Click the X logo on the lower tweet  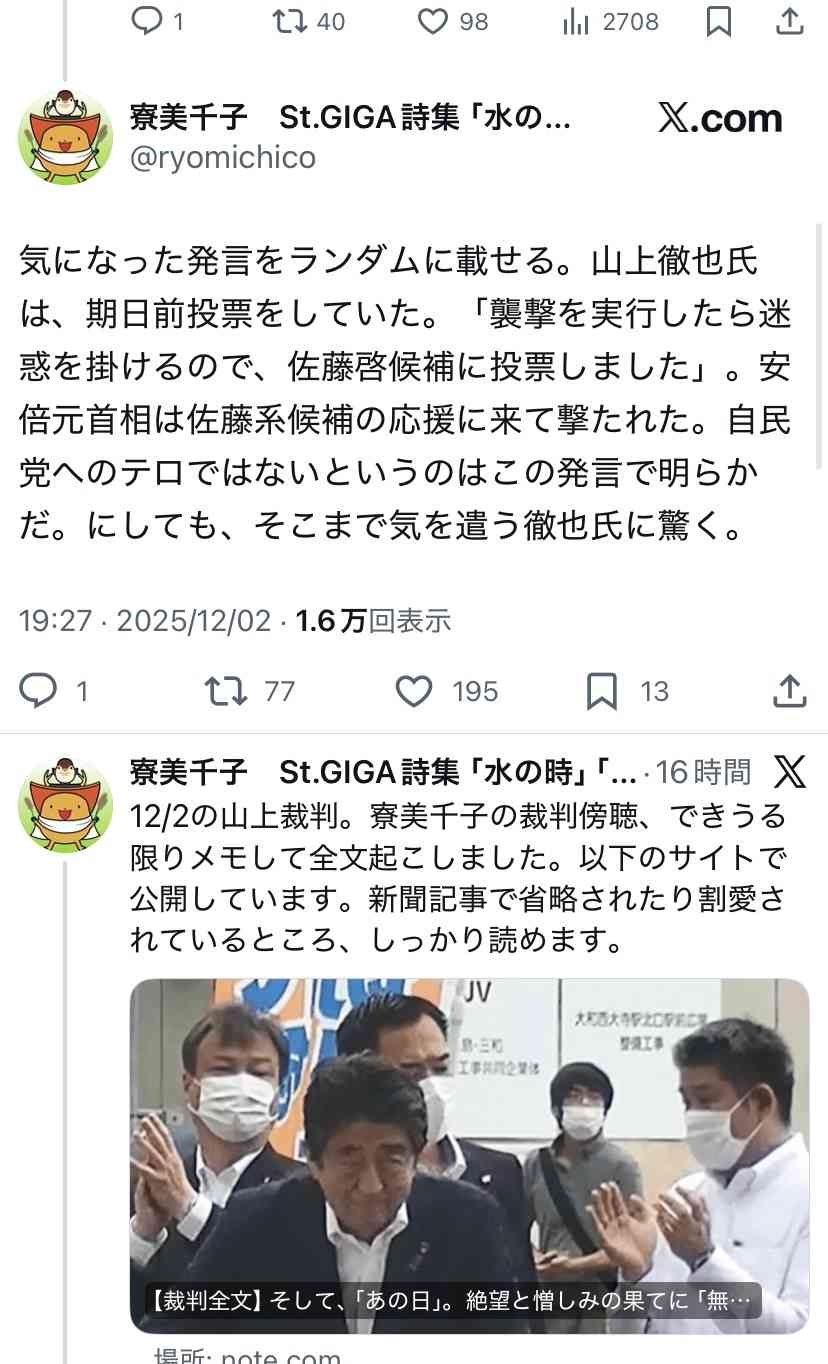point(790,771)
